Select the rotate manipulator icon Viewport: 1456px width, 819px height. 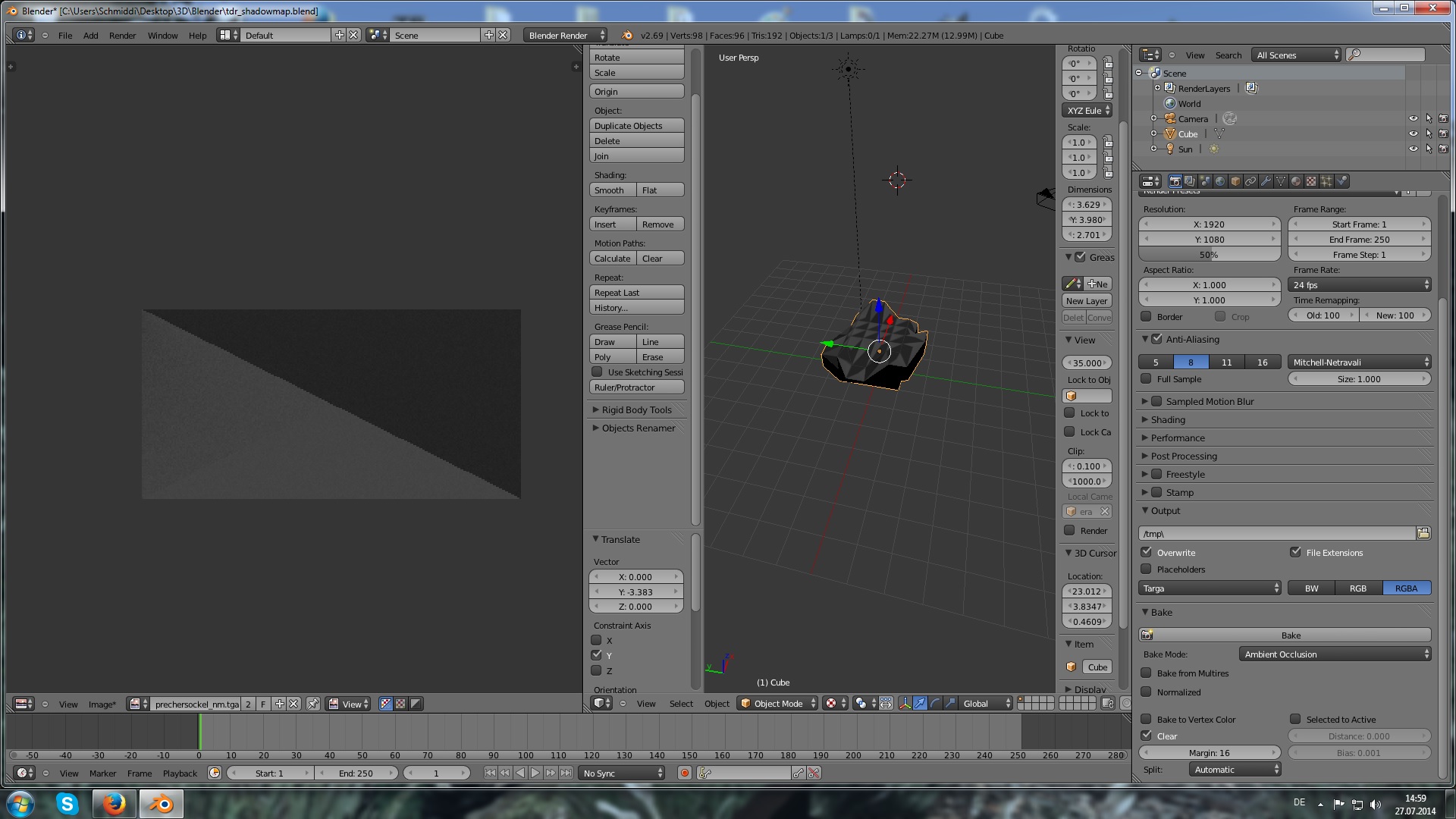pyautogui.click(x=935, y=704)
